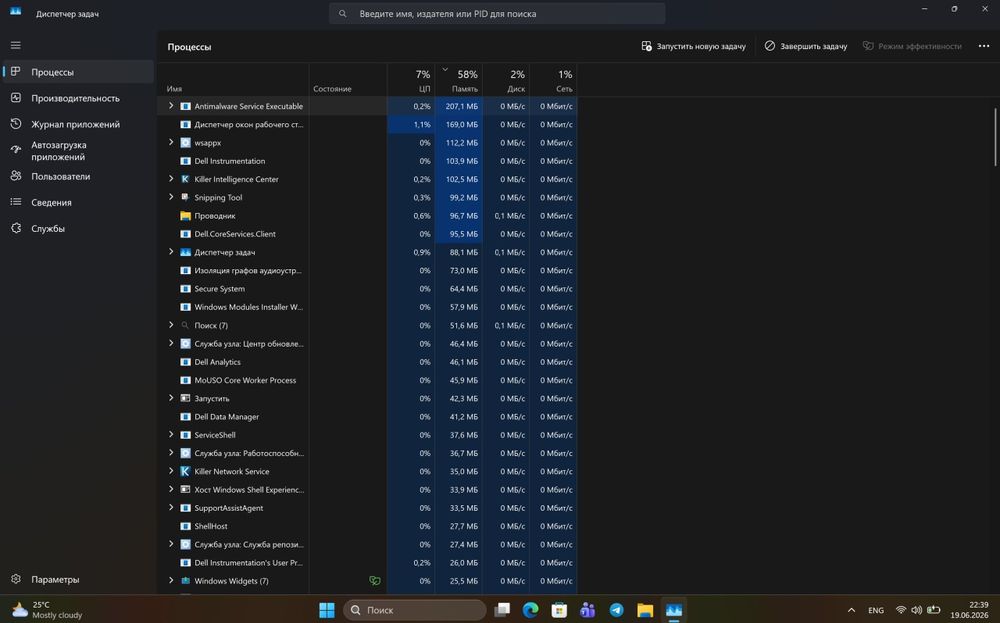
Task: Open Параметры settings of Task Manager
Action: click(x=78, y=579)
